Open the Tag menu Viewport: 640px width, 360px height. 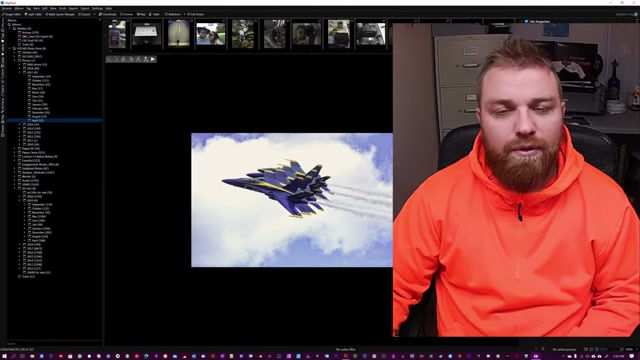[29, 8]
